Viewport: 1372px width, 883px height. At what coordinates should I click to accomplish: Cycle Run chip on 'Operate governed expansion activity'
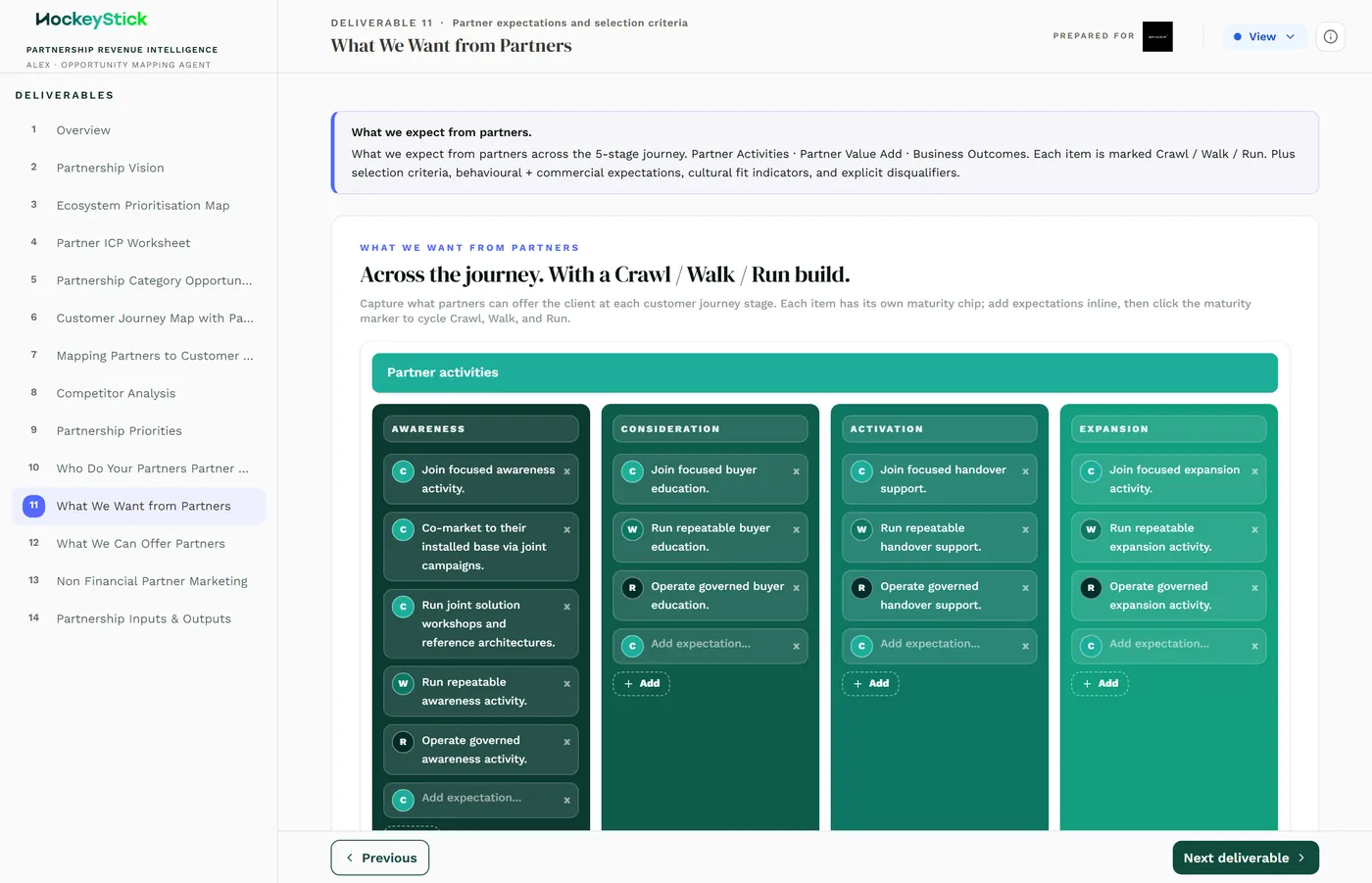(1091, 588)
